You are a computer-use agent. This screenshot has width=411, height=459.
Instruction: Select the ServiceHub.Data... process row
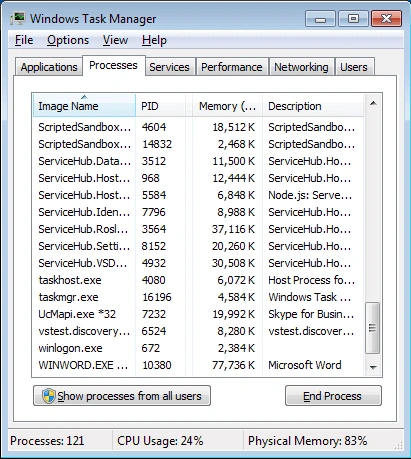click(x=197, y=161)
